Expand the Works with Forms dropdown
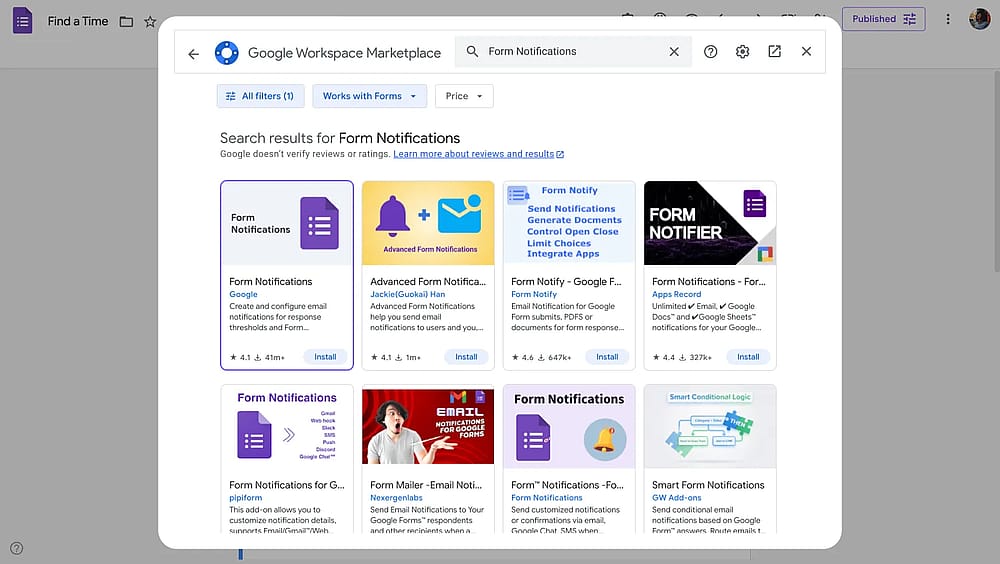The height and width of the screenshot is (564, 1000). pos(370,96)
